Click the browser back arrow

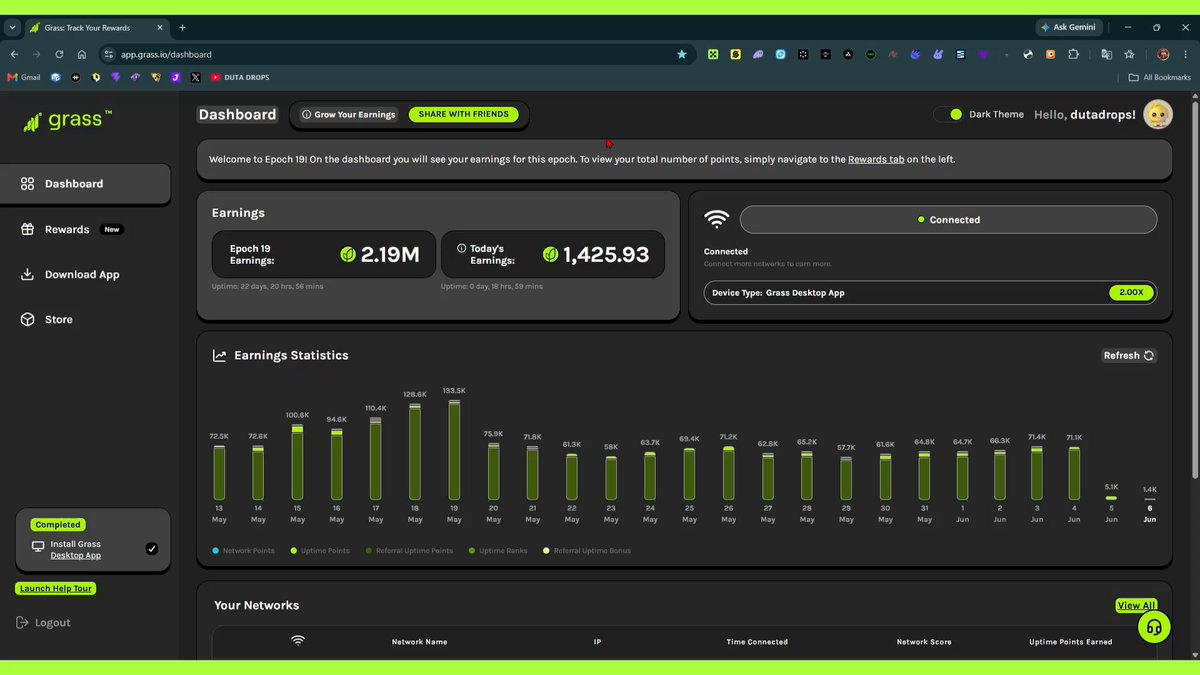[14, 54]
